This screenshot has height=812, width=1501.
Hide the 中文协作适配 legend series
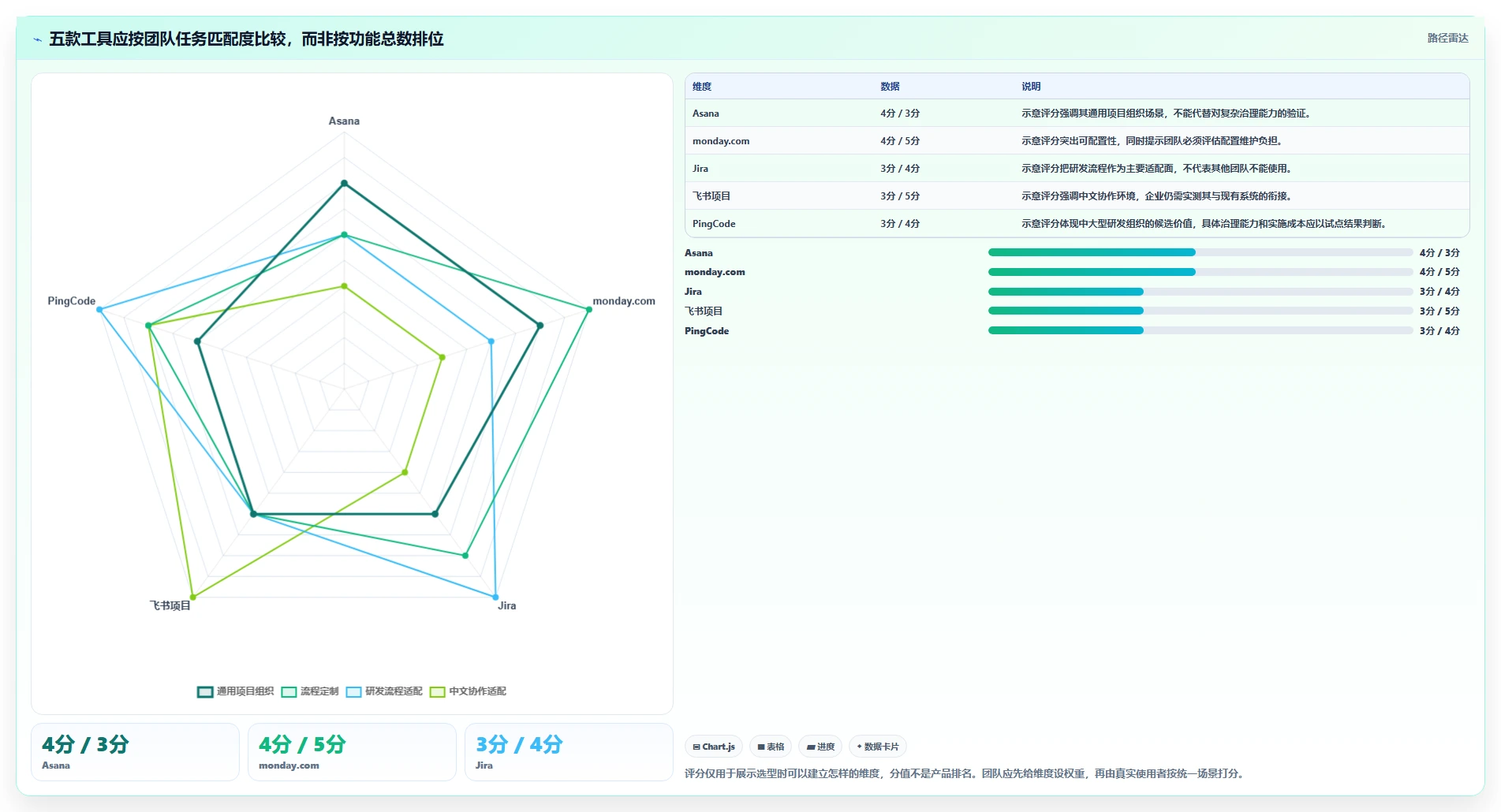(468, 691)
